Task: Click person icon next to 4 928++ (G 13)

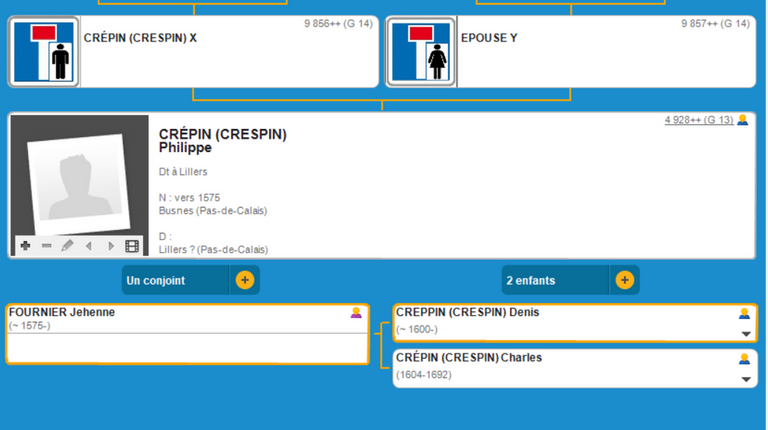Action: coord(742,120)
